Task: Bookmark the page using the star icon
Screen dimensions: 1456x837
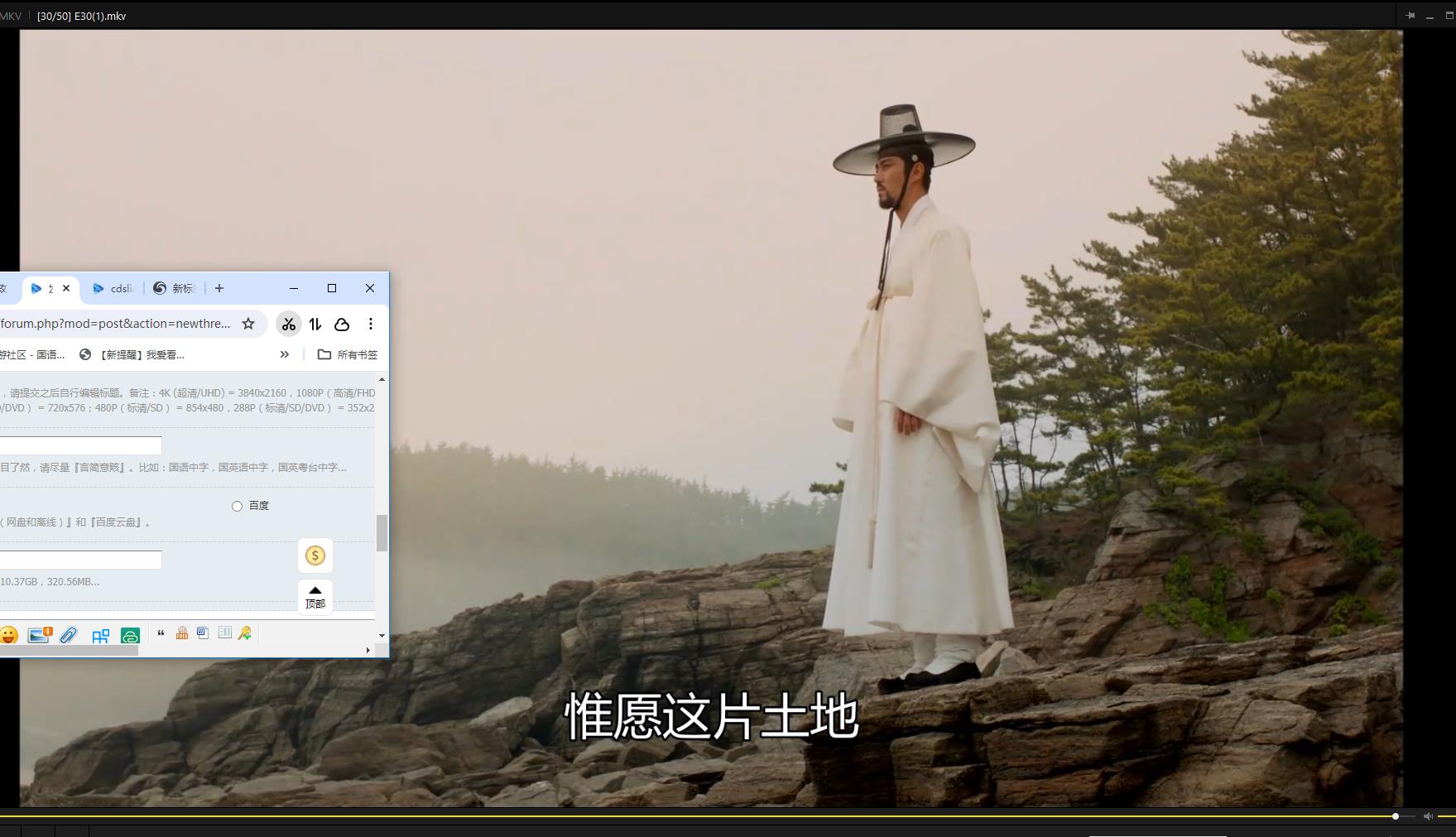Action: 248,325
